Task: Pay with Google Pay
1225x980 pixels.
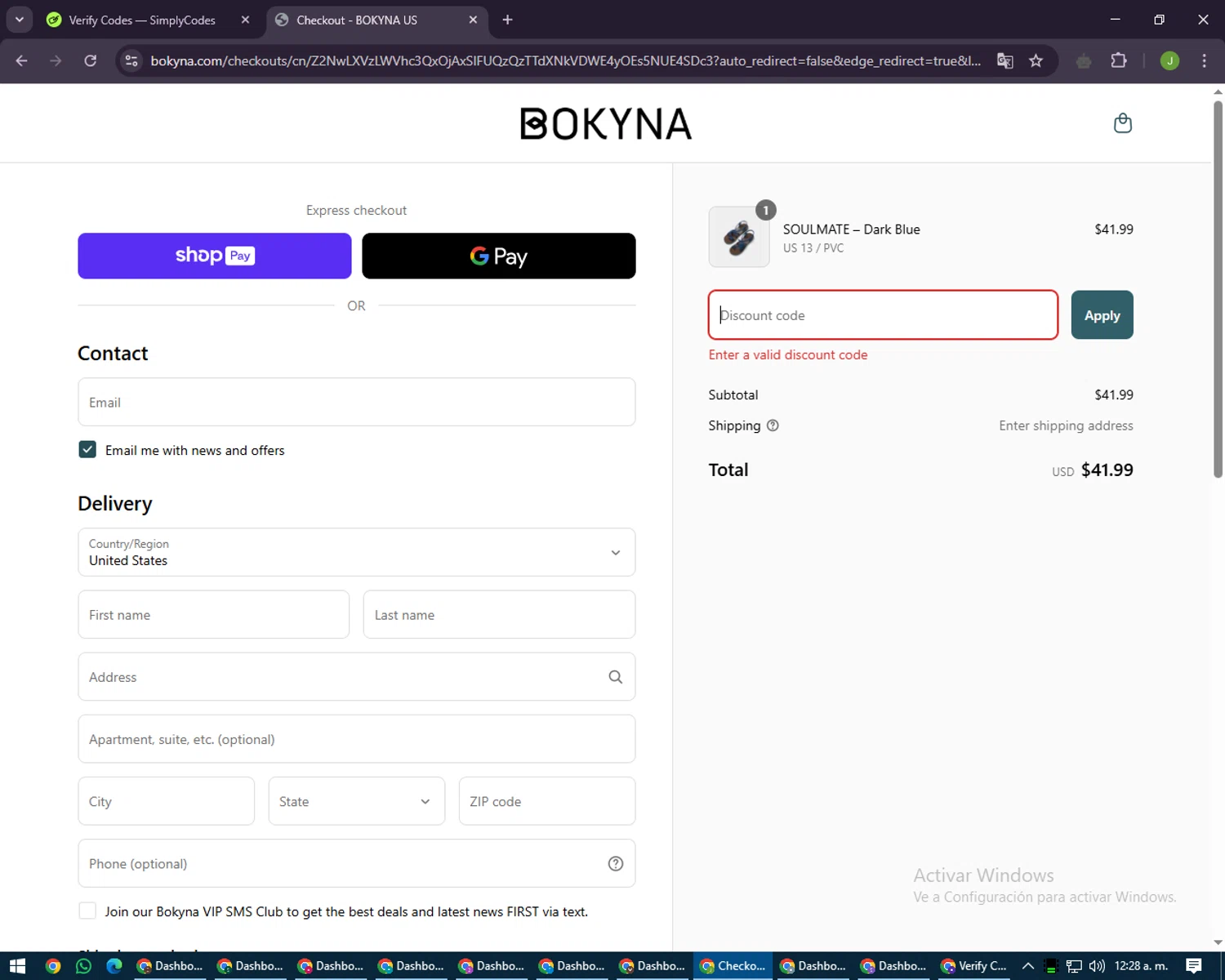Action: tap(498, 256)
